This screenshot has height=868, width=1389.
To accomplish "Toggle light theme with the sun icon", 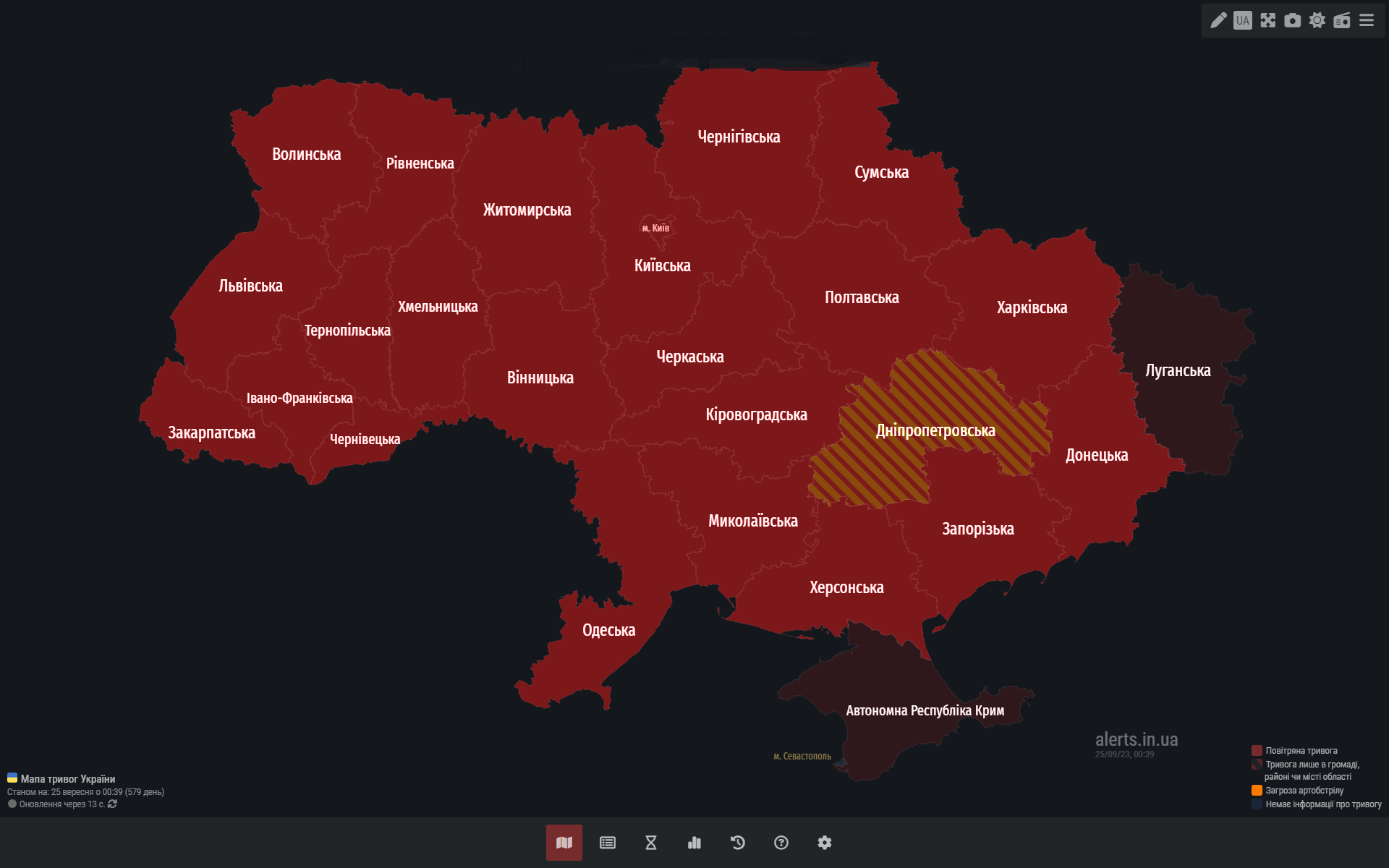I will (1317, 20).
